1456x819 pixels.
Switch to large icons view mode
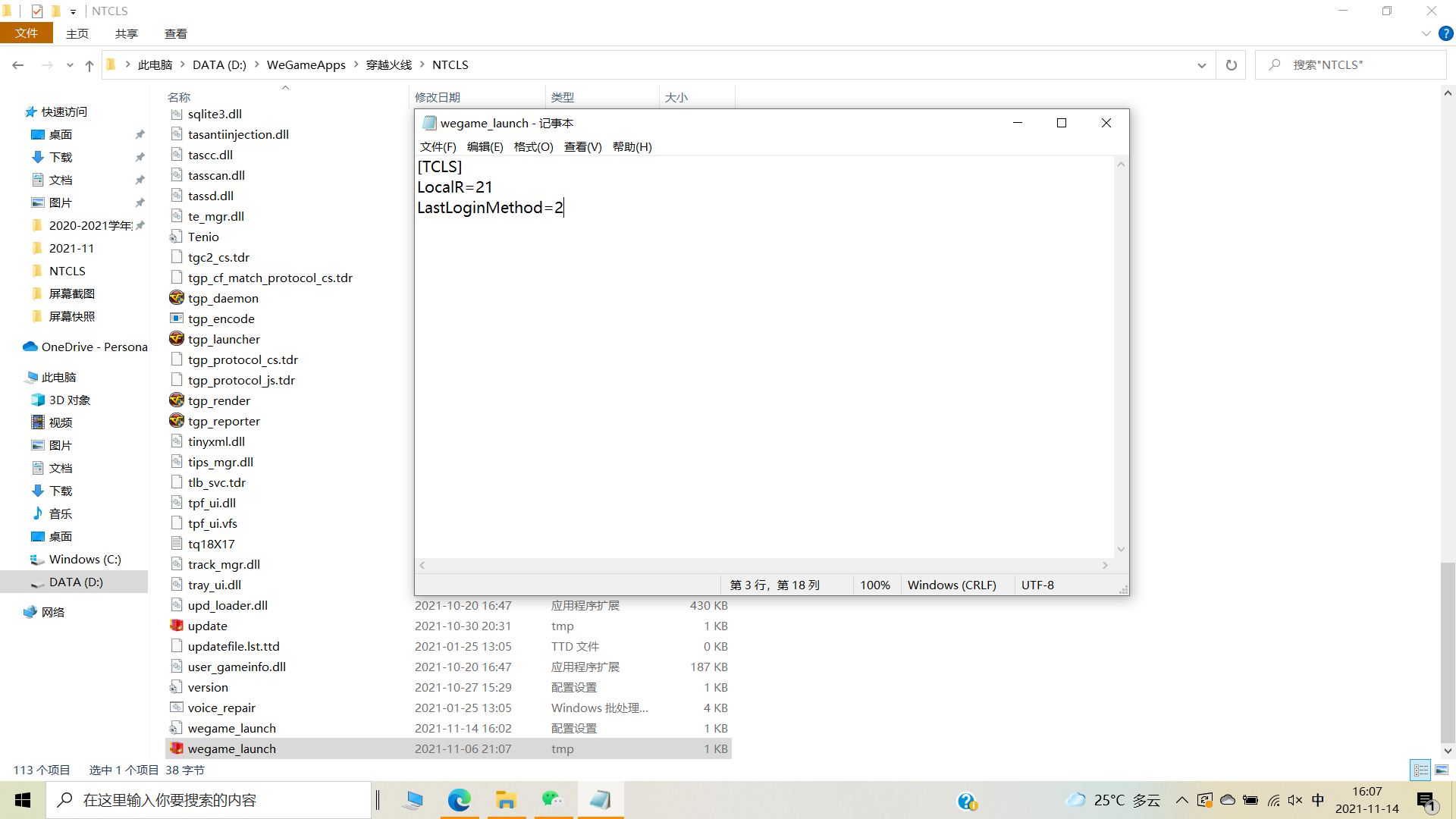pyautogui.click(x=1442, y=770)
